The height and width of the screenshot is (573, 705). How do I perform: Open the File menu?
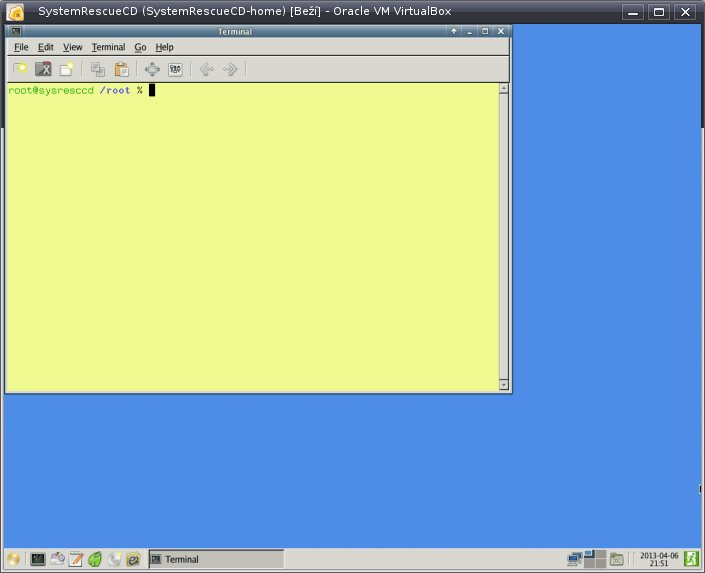(x=21, y=47)
